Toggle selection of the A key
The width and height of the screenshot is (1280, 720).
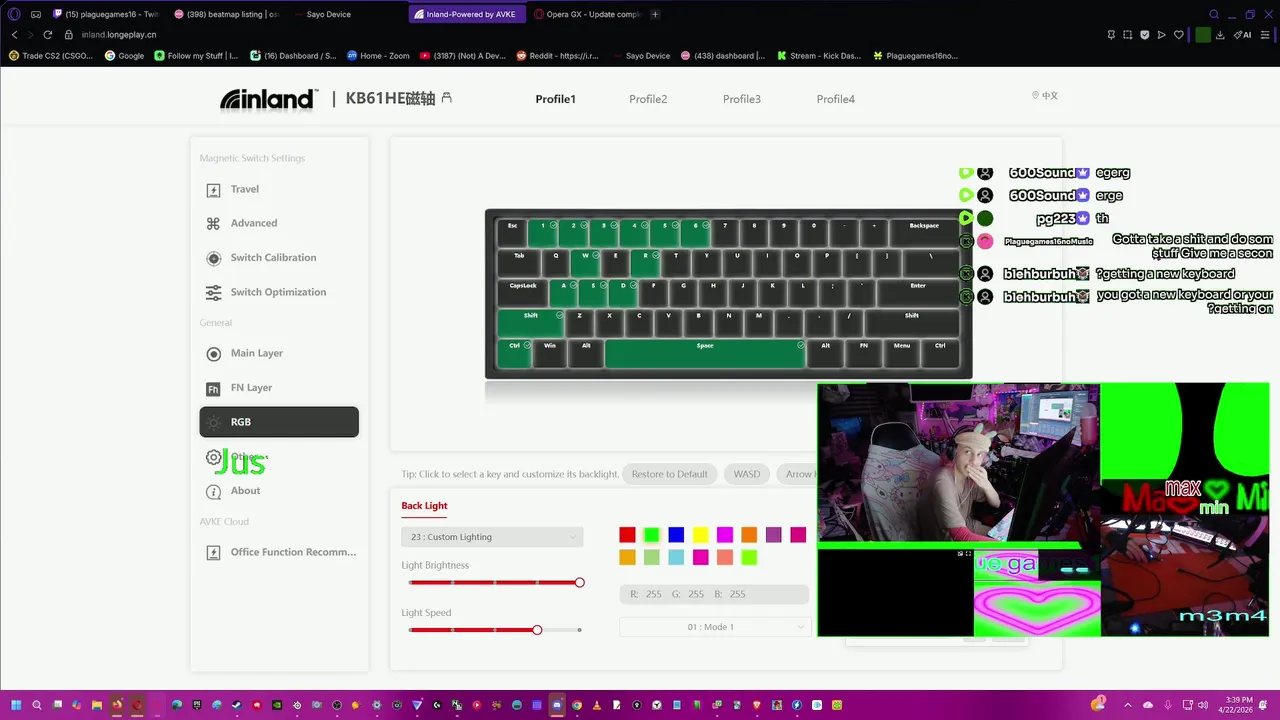[x=564, y=292]
